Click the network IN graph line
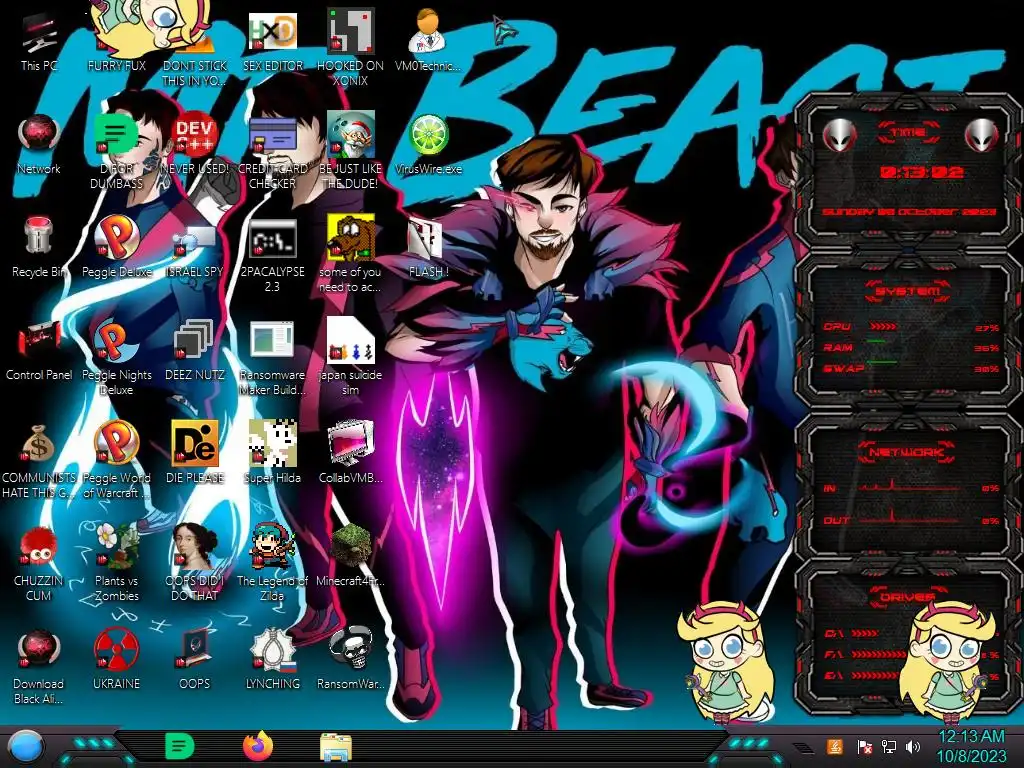The height and width of the screenshot is (768, 1024). click(909, 487)
